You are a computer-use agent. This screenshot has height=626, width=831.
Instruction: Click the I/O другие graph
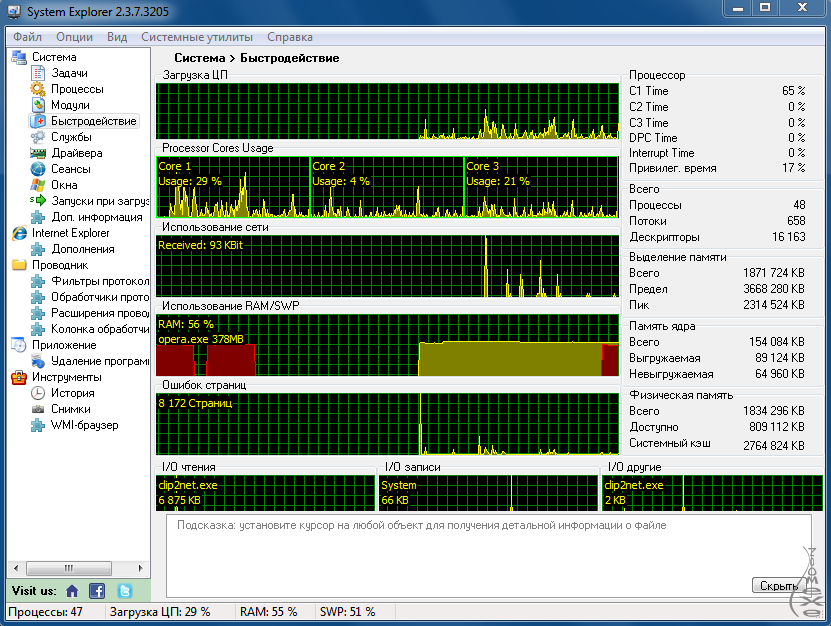(712, 493)
